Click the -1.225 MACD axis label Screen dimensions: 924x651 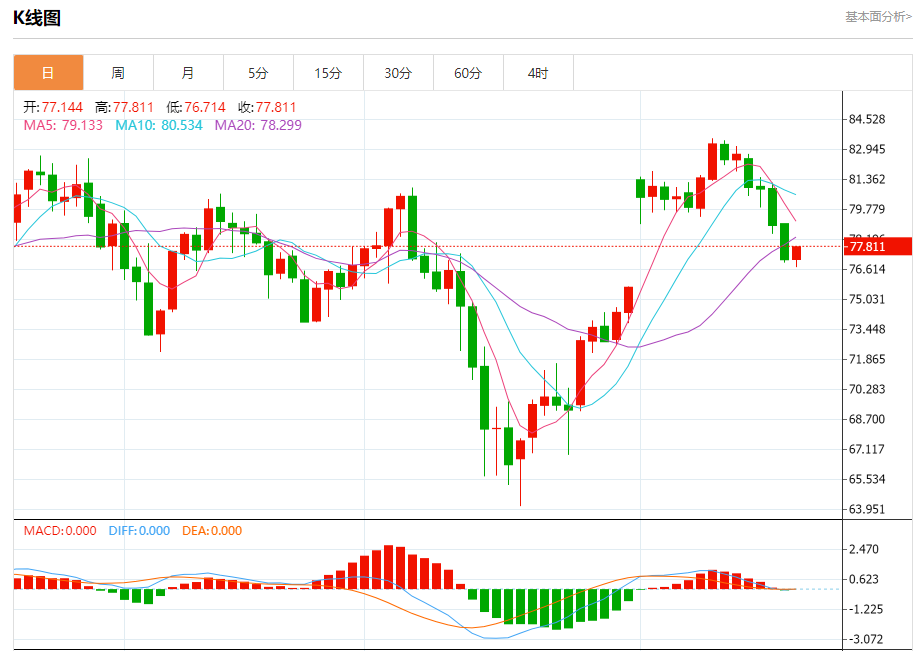[x=865, y=609]
